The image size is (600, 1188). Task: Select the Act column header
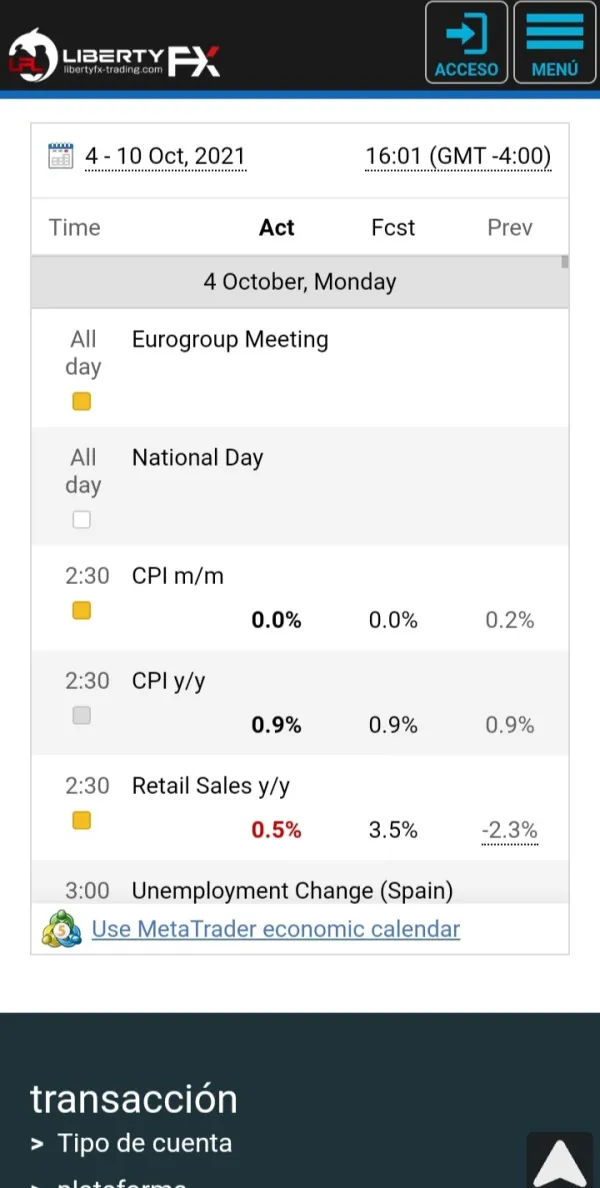[x=276, y=227]
